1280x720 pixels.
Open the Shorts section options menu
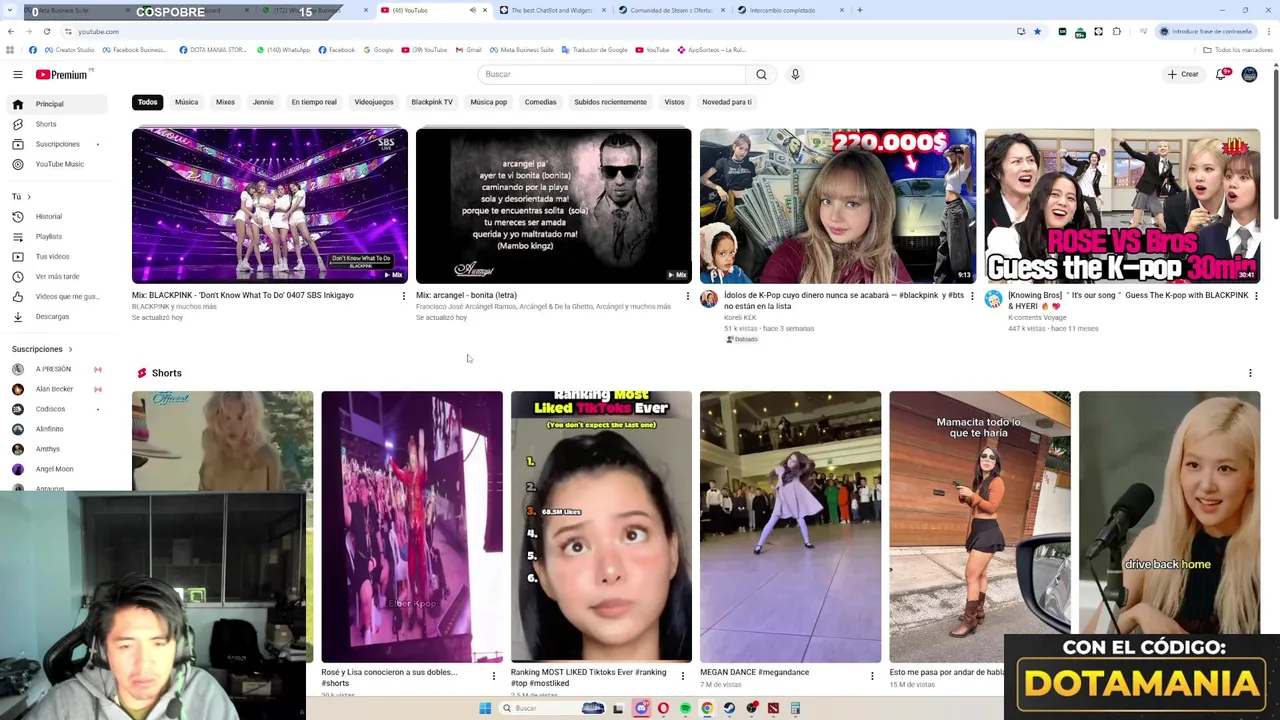click(1250, 373)
